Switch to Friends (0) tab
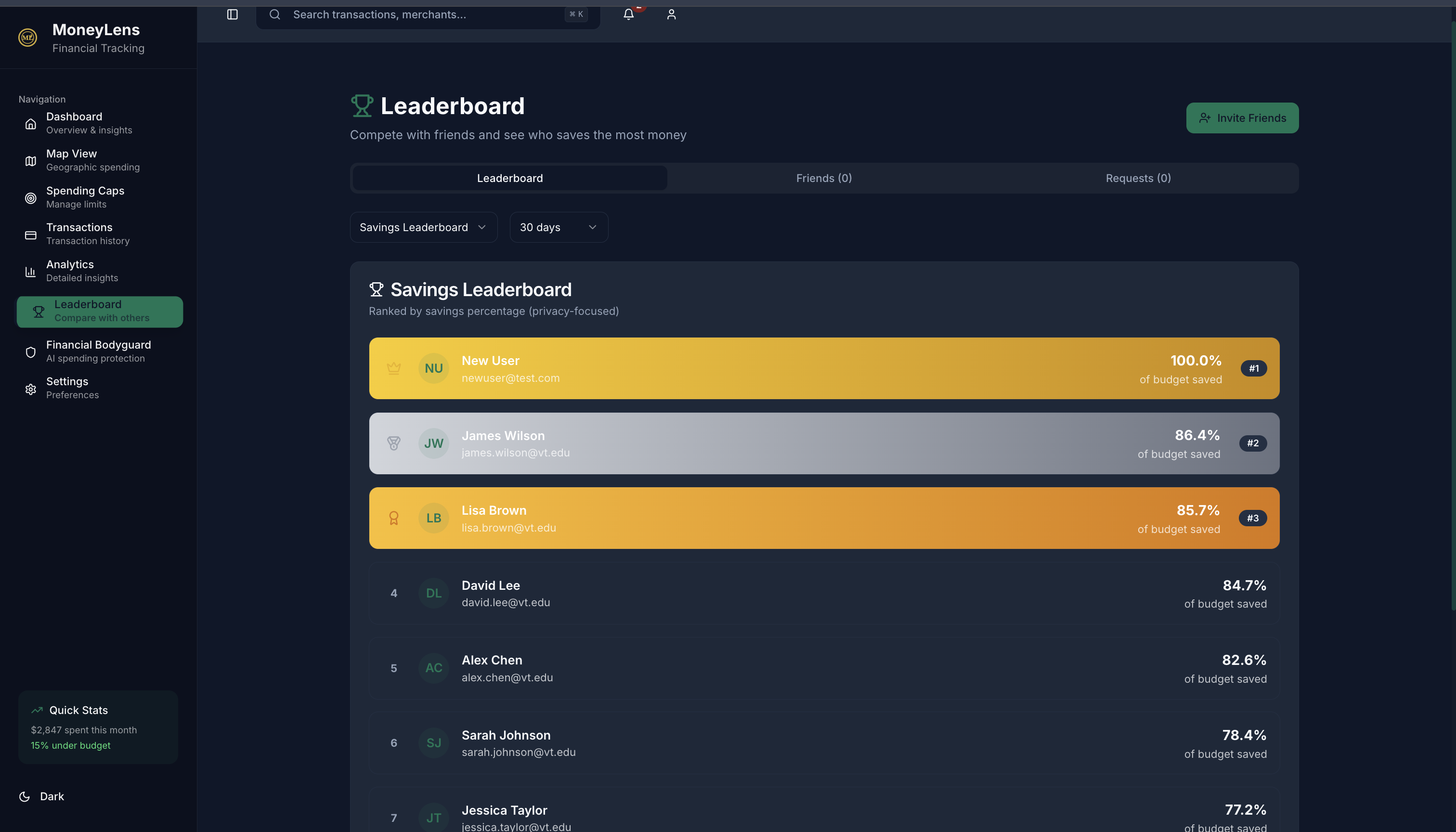The image size is (1456, 832). (x=823, y=178)
